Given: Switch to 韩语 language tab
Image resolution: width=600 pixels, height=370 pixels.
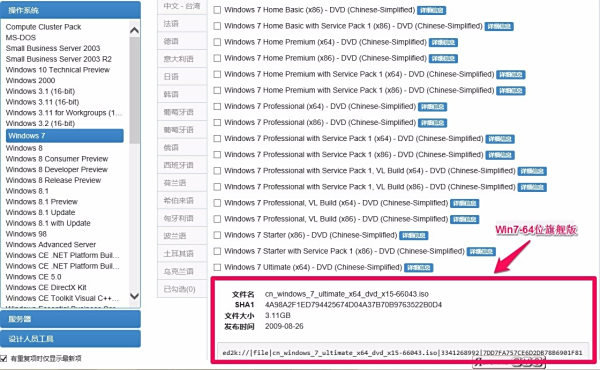Looking at the screenshot, I should tap(182, 94).
